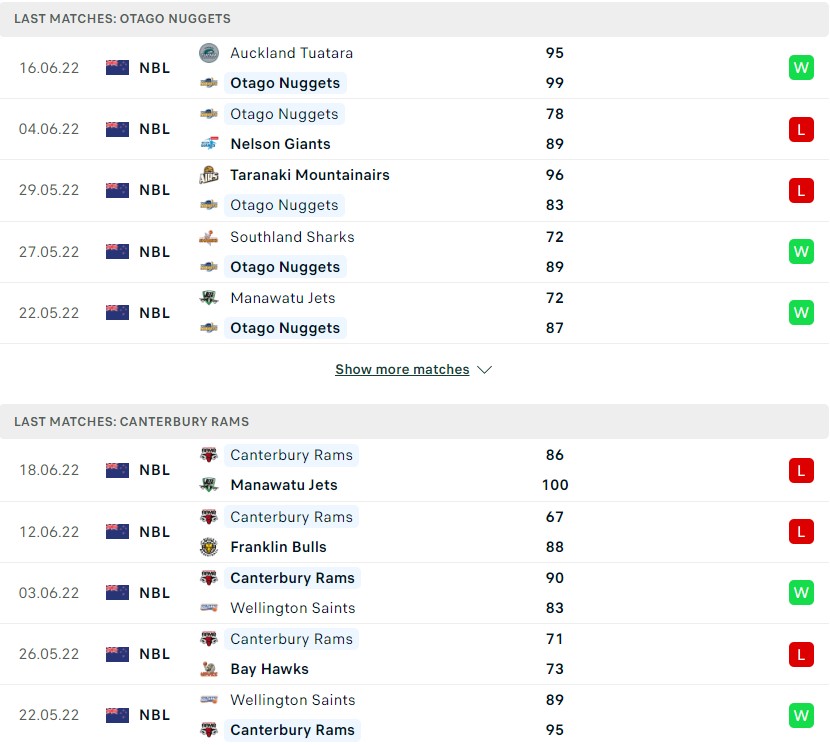
Task: Click Canterbury Rams logo in the 26.05.22 match
Action: 209,639
